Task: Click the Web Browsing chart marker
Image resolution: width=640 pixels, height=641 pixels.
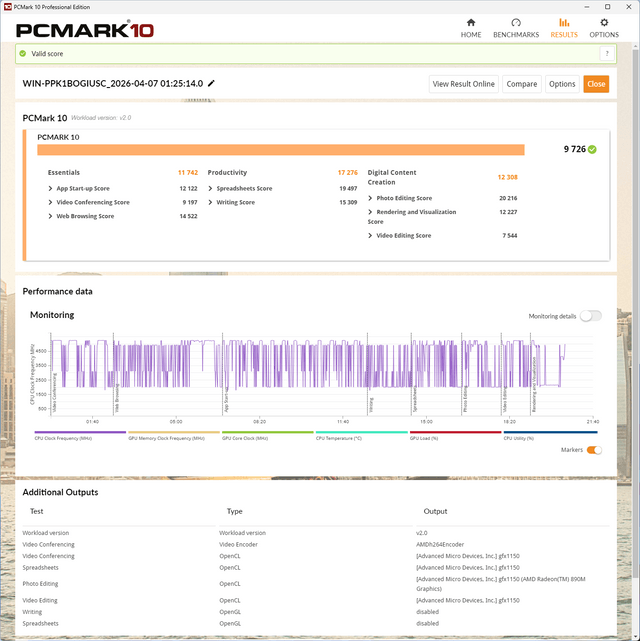Action: pos(117,398)
